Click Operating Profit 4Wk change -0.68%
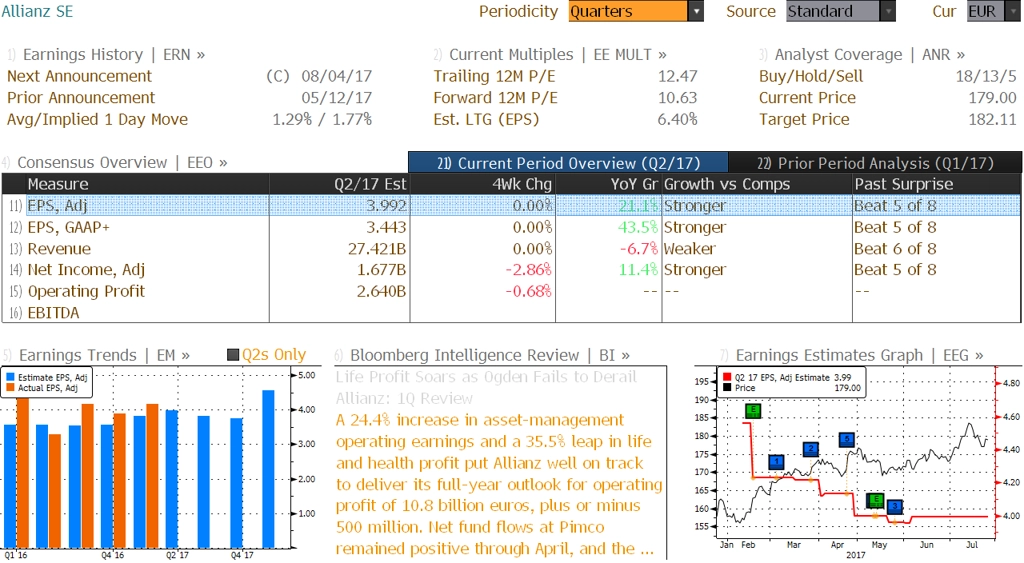Screen dimensions: 1024x563 (x=528, y=291)
